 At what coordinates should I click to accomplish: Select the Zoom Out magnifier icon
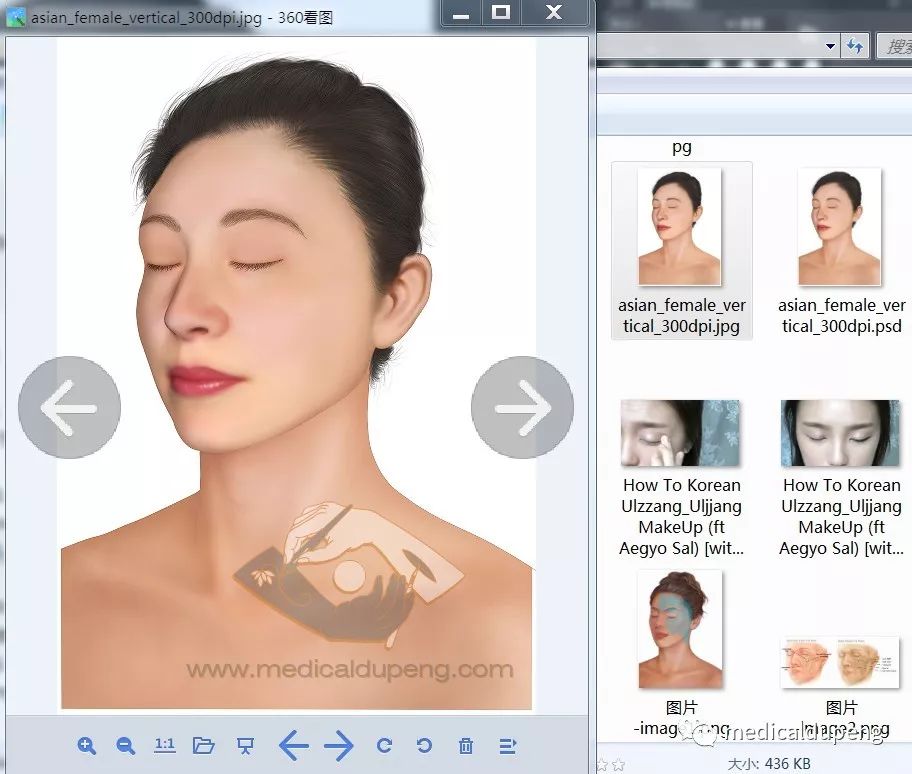click(125, 745)
